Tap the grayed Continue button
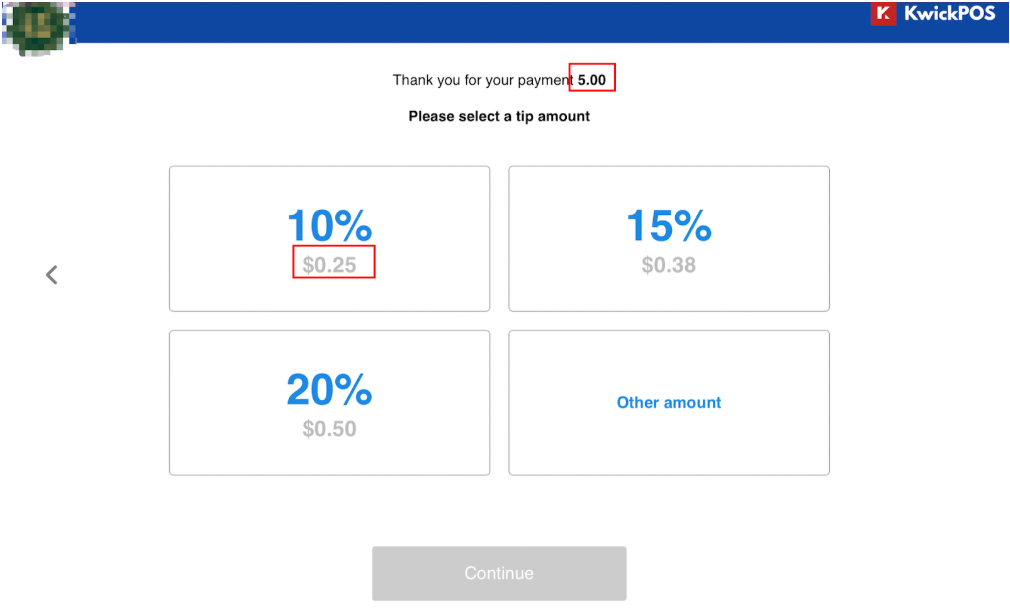 pyautogui.click(x=499, y=573)
